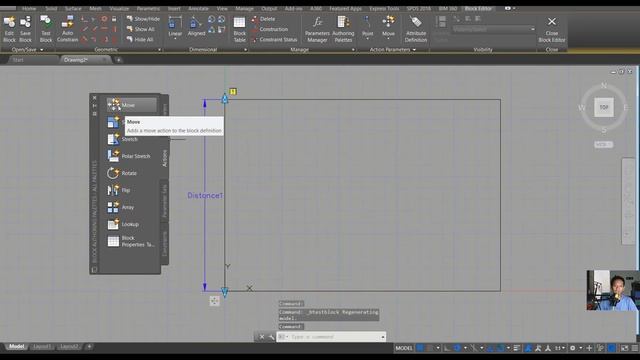Image resolution: width=640 pixels, height=360 pixels.
Task: Open Attribute Definition tool
Action: [416, 29]
